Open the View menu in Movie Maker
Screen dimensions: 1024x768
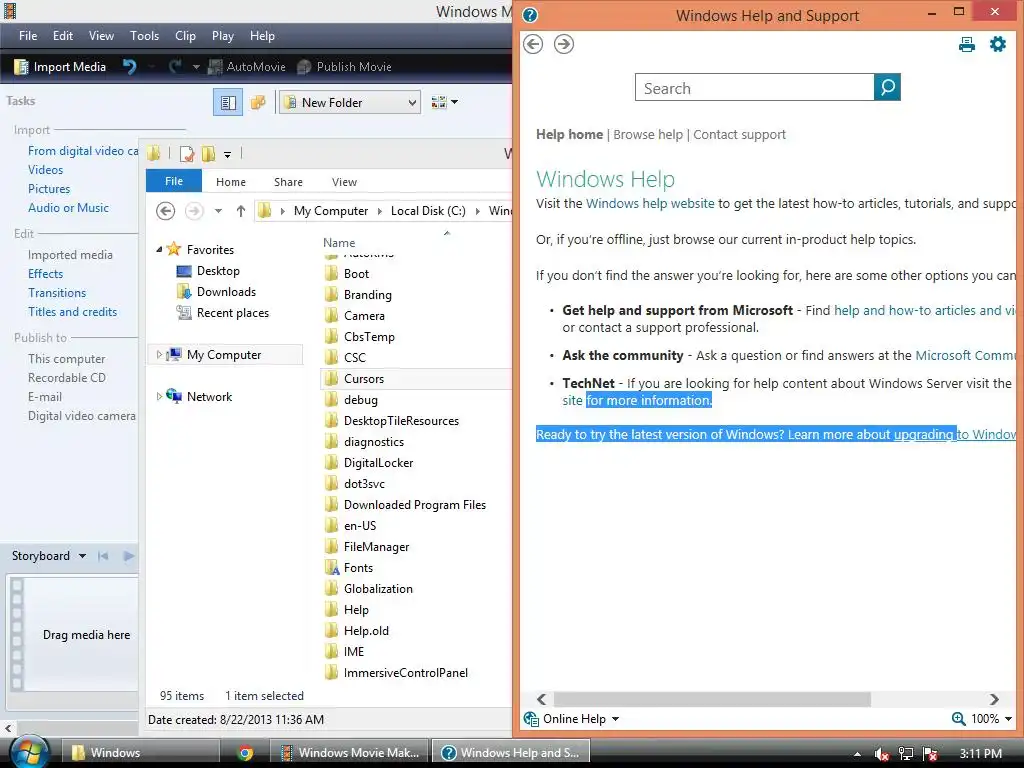(101, 36)
